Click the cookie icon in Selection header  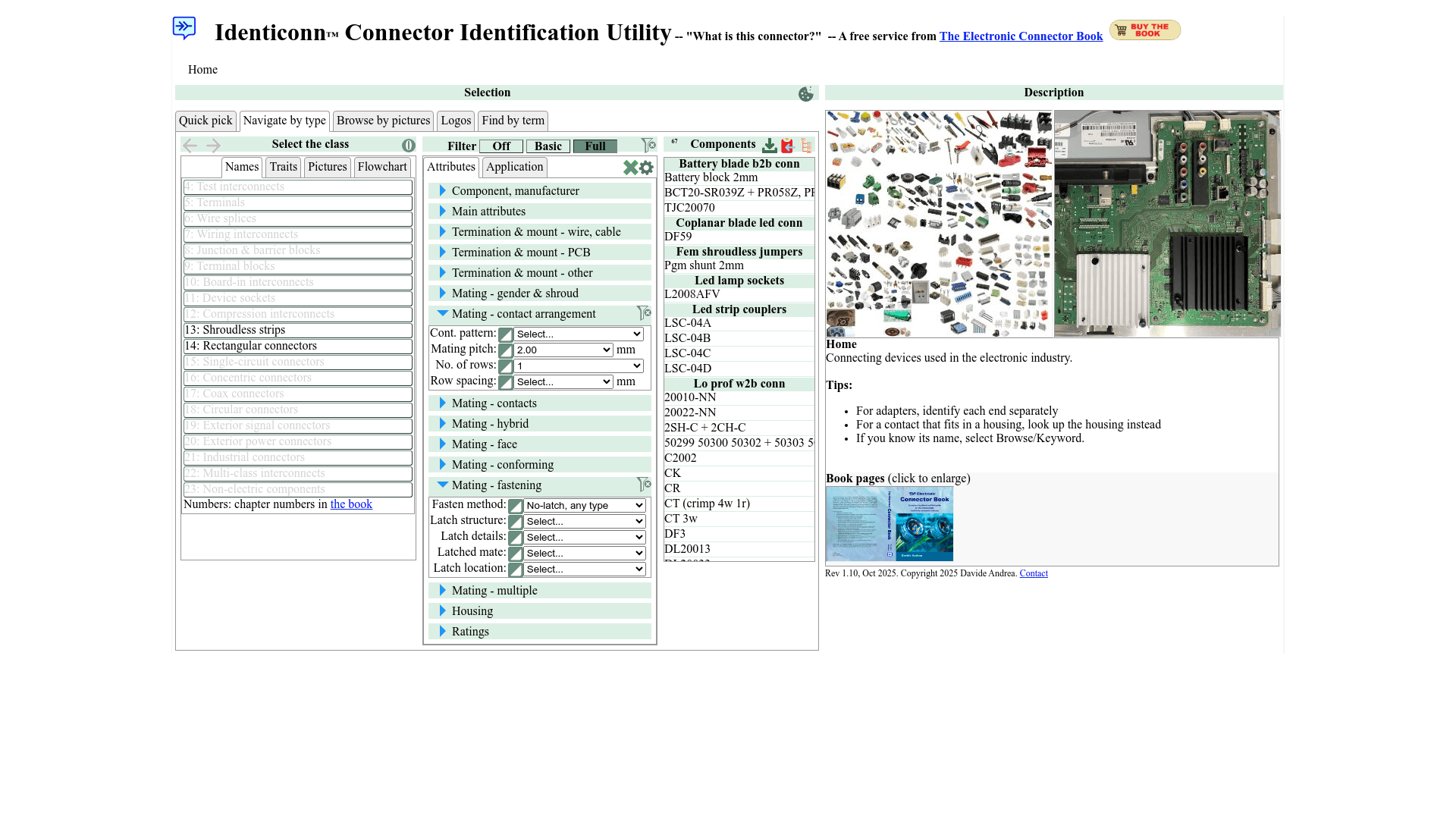point(805,93)
